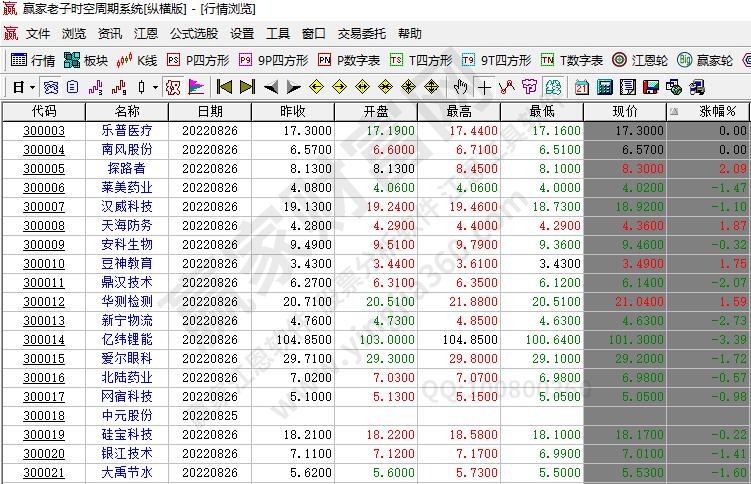The width and height of the screenshot is (751, 484).
Task: Activate the crosshair cursor tool
Action: (485, 87)
